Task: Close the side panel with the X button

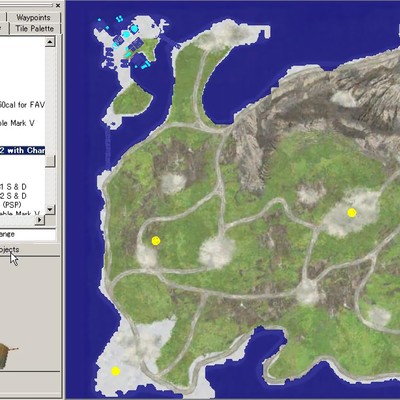Action: (x=58, y=5)
